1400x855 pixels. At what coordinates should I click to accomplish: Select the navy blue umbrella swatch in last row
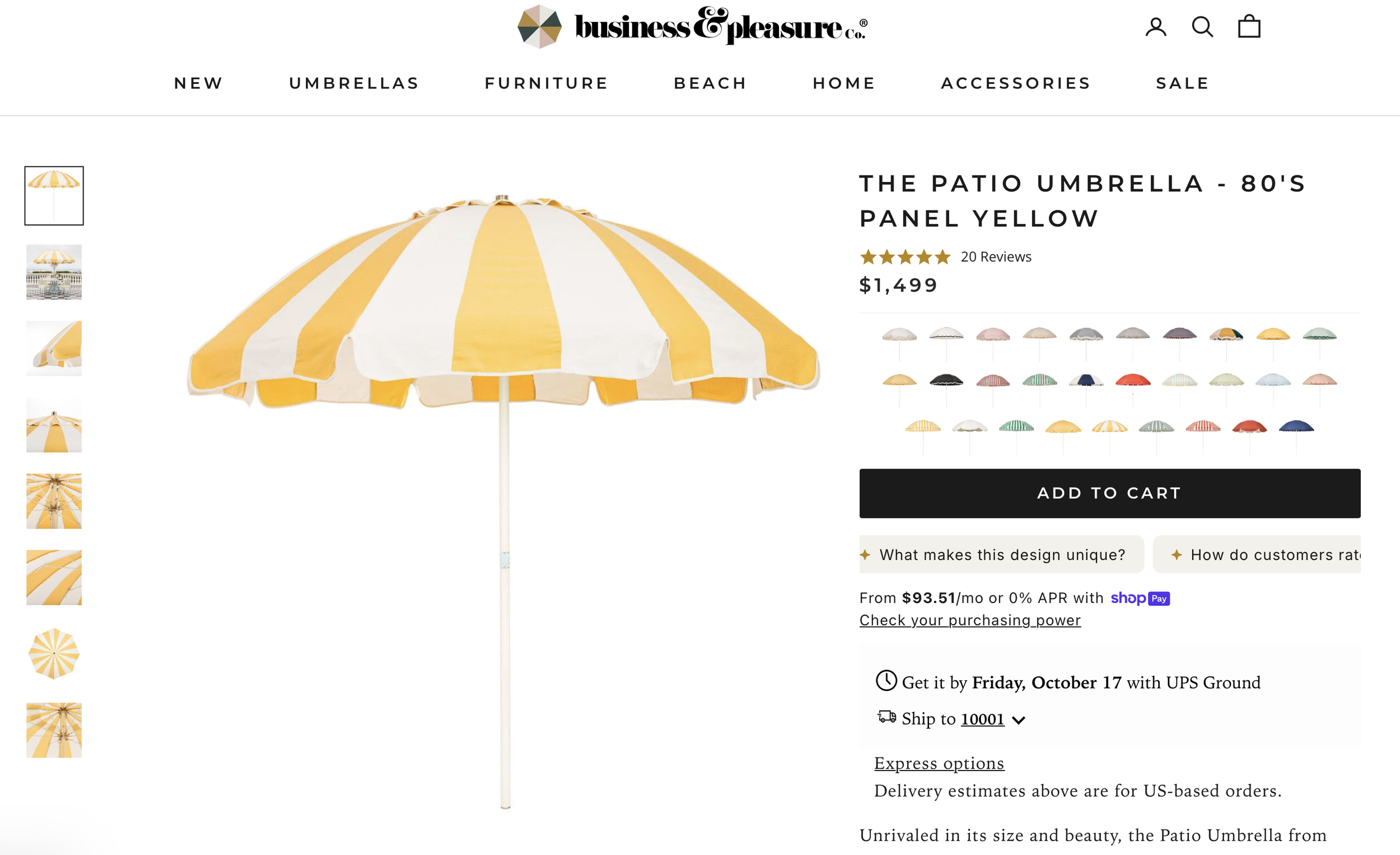click(x=1295, y=436)
